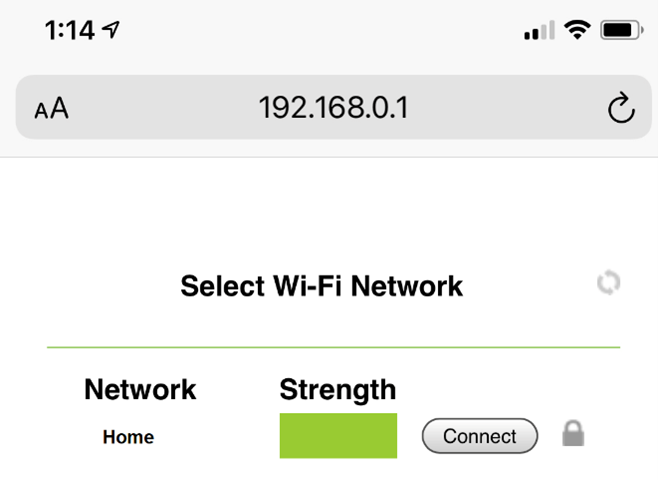Tap the cellular signal bars icon

(538, 32)
